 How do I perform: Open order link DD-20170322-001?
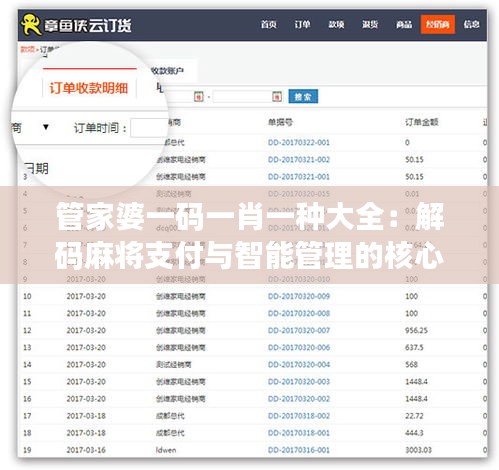tap(299, 142)
